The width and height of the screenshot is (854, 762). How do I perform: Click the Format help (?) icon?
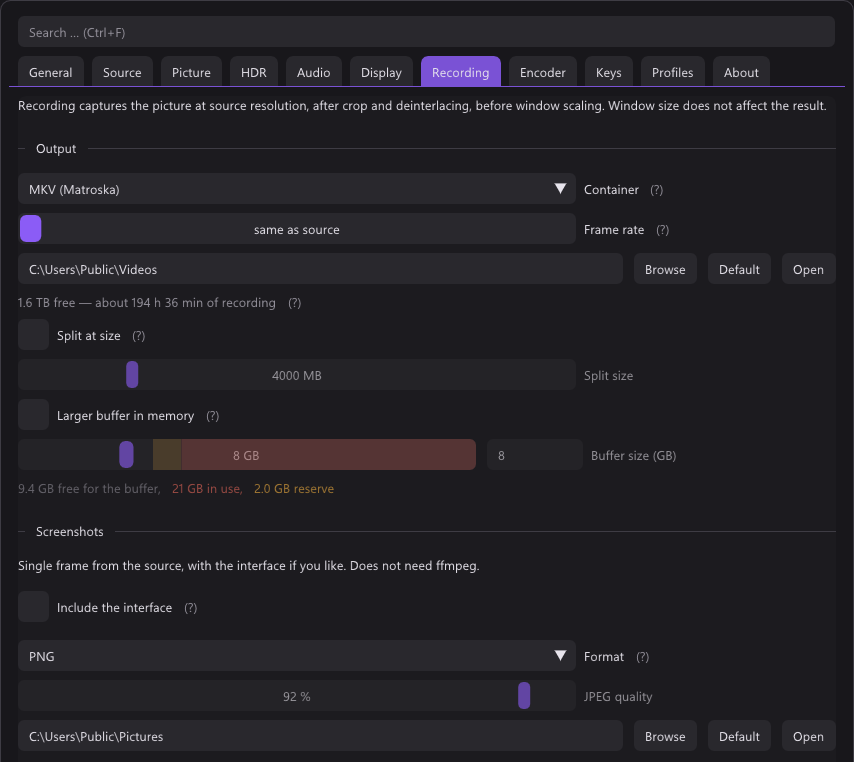[x=642, y=656]
